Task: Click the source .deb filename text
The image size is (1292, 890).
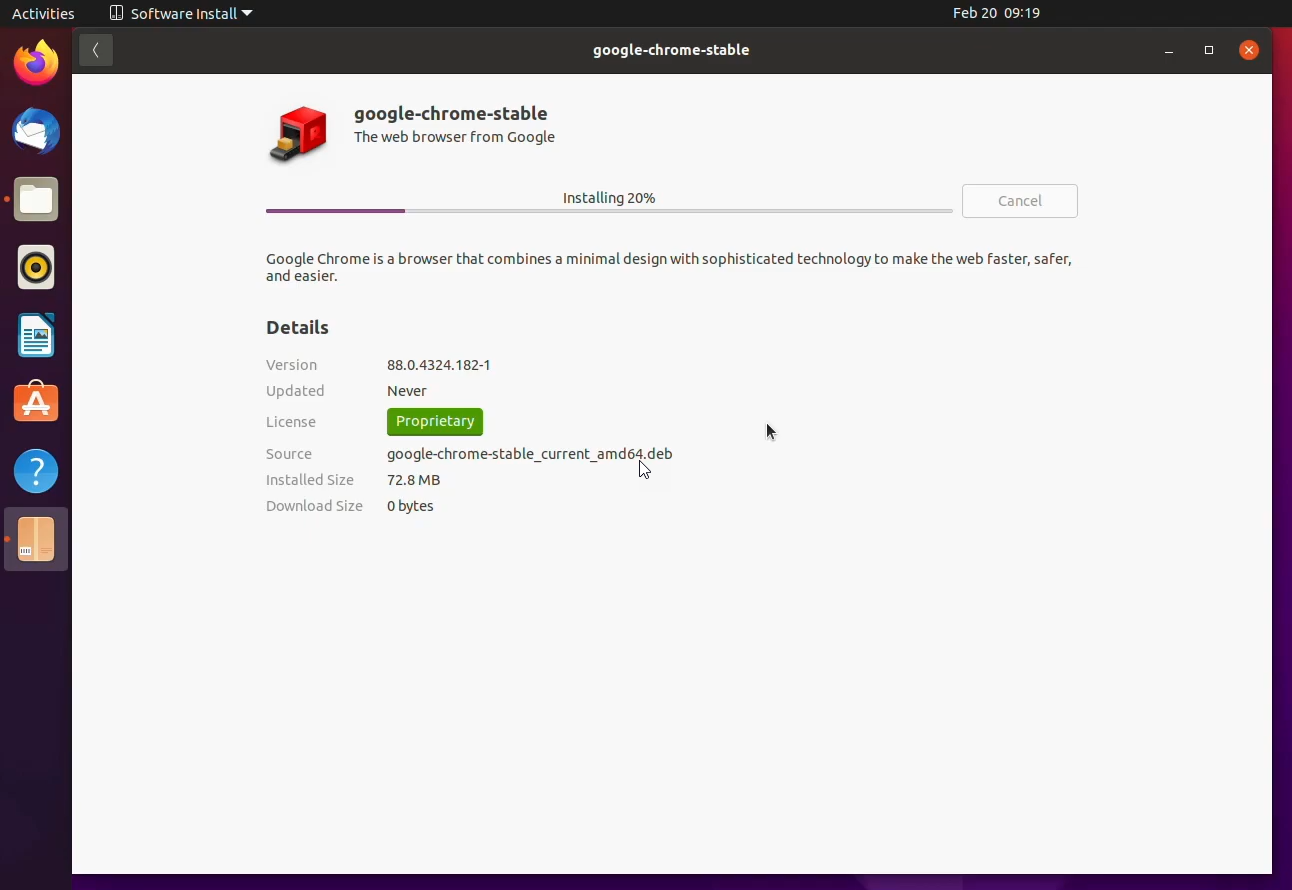Action: 529,454
